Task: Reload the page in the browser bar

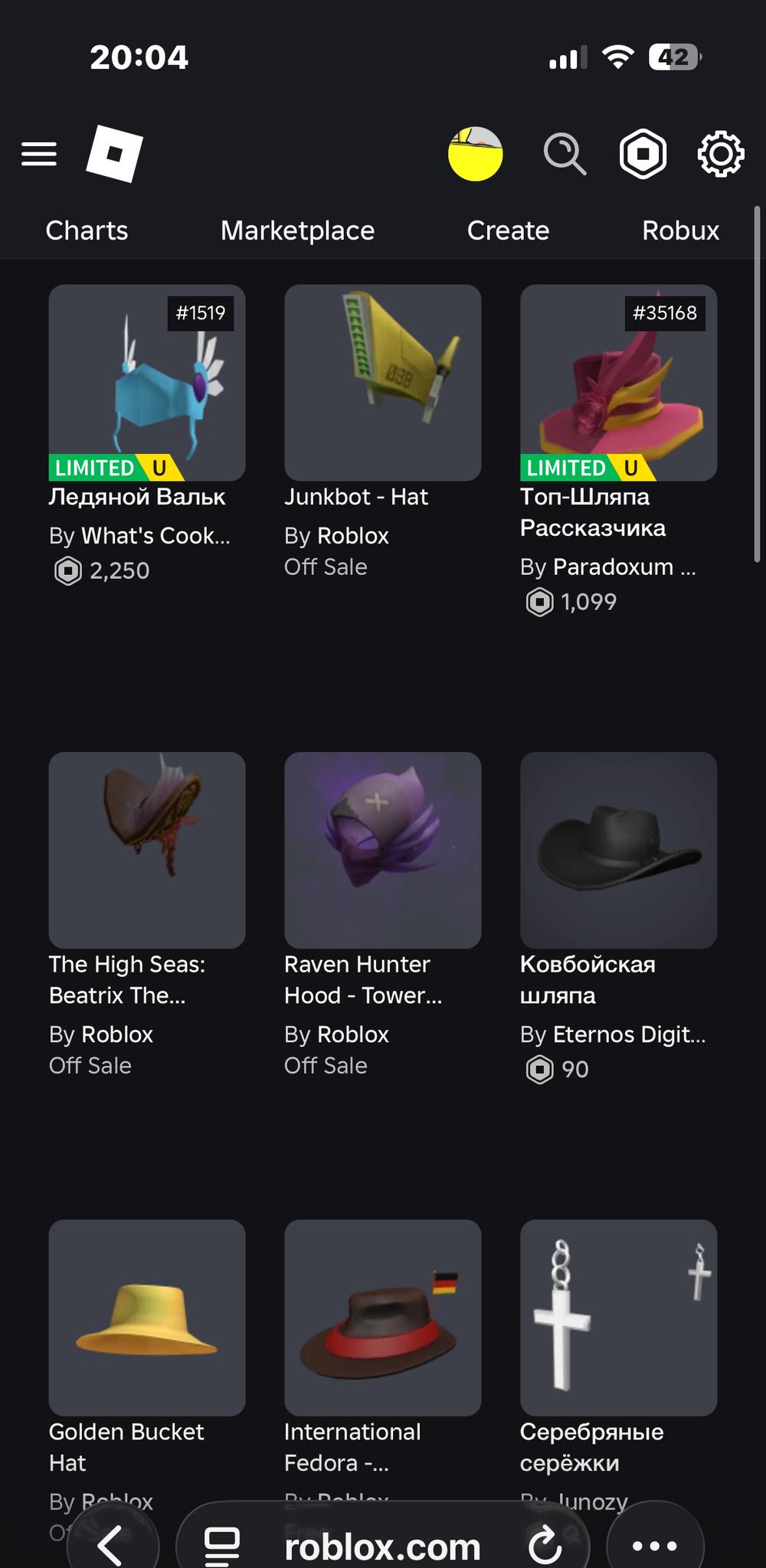Action: click(545, 1545)
